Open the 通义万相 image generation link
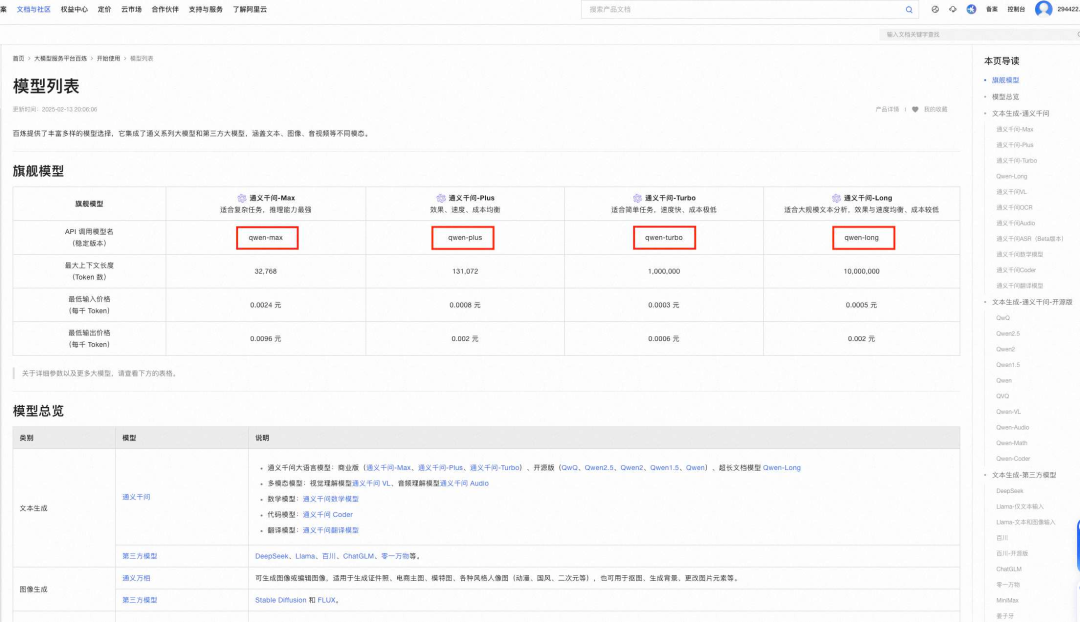The image size is (1080, 622). (136, 578)
